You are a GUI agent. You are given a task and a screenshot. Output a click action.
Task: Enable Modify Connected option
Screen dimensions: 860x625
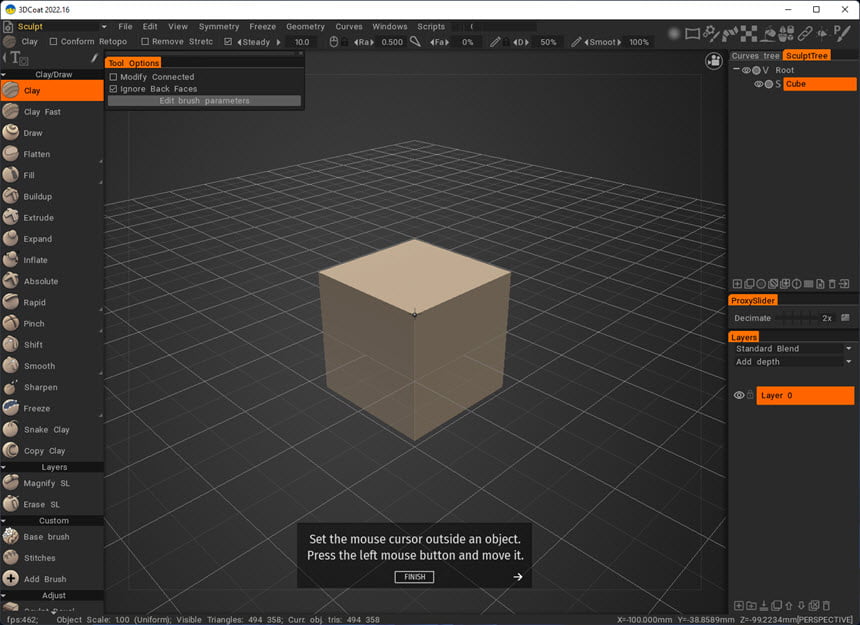114,77
